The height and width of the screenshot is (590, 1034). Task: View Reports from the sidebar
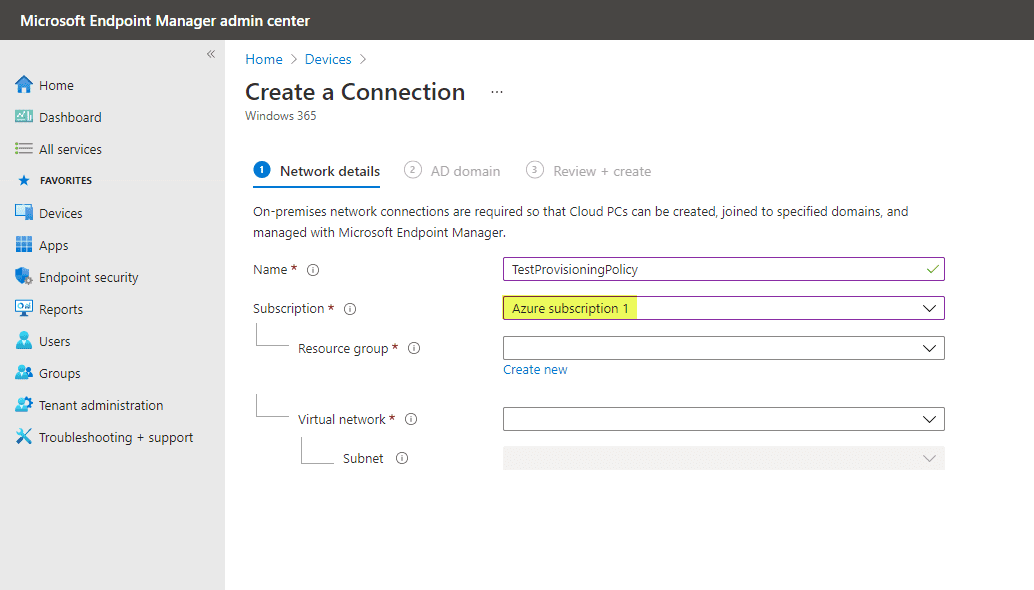60,308
